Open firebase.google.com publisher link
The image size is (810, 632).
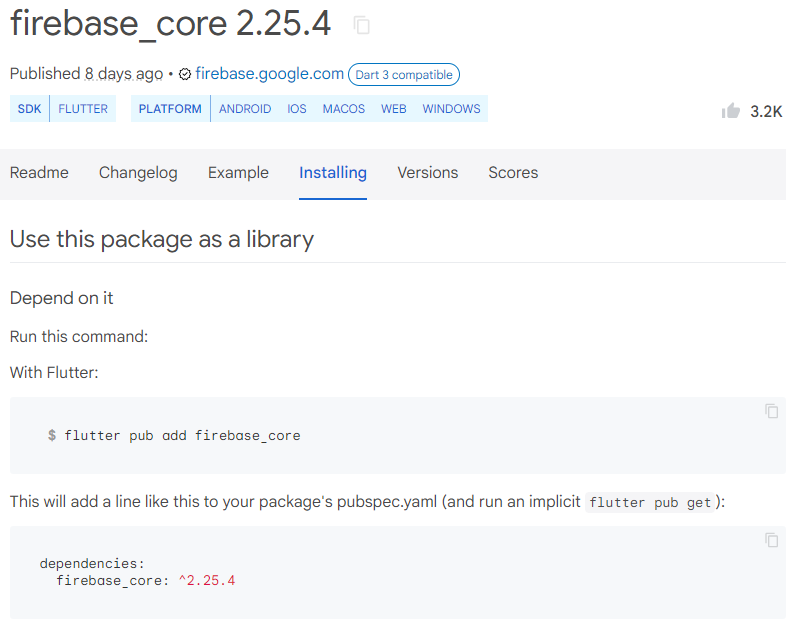269,74
